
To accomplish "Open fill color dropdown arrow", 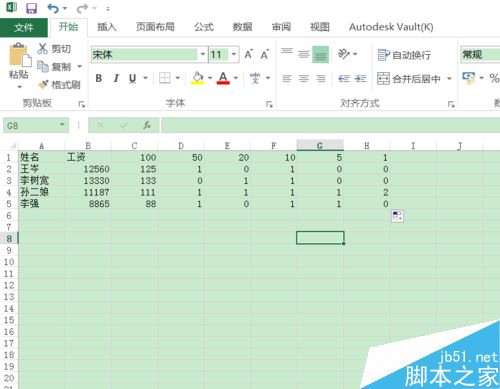I will pos(210,78).
